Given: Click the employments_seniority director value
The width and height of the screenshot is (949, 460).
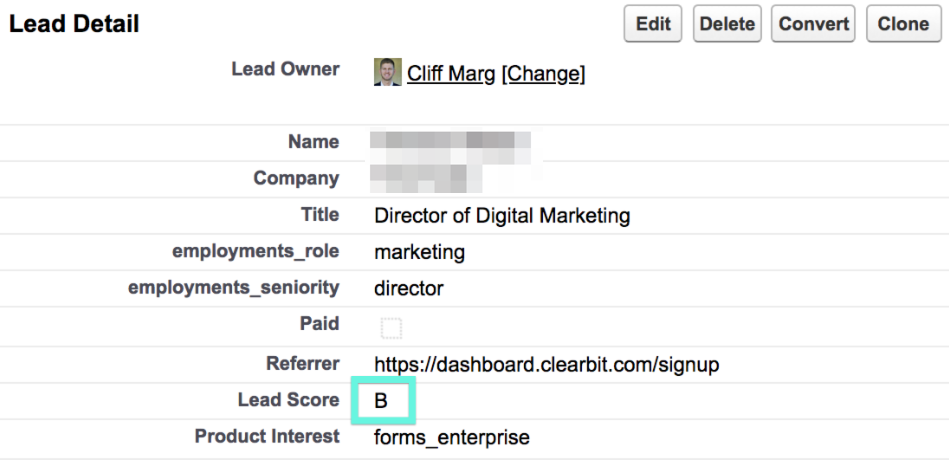Looking at the screenshot, I should pos(409,288).
